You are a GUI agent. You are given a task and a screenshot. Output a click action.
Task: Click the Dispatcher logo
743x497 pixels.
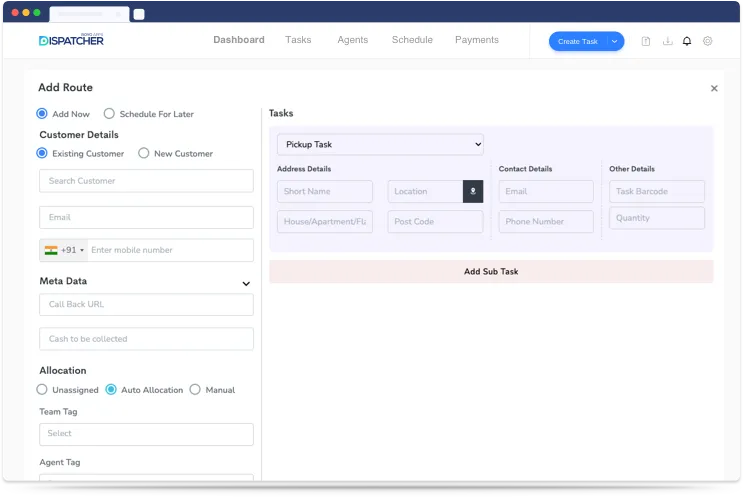71,40
